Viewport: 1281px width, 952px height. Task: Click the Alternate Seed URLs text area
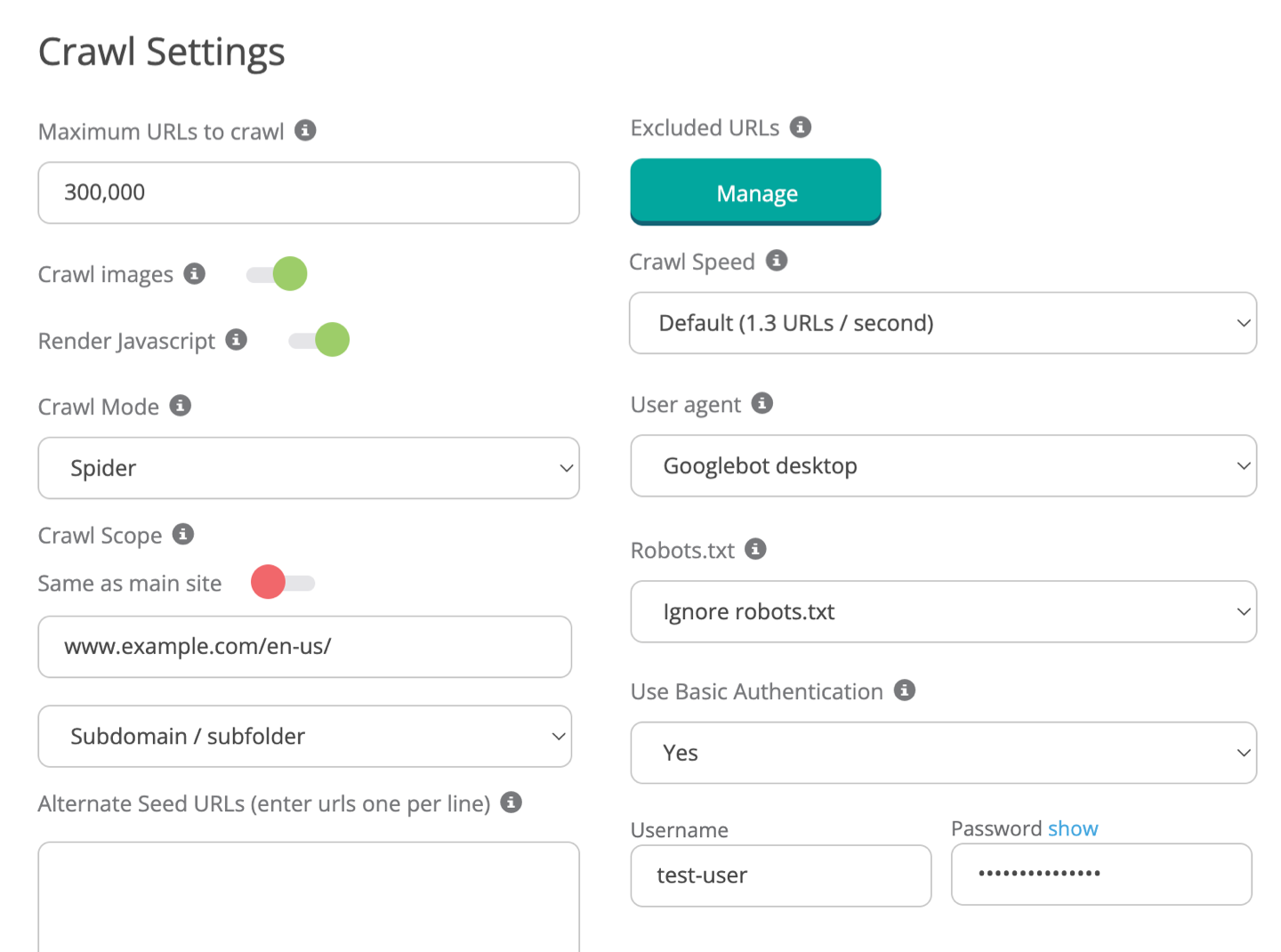coord(309,897)
